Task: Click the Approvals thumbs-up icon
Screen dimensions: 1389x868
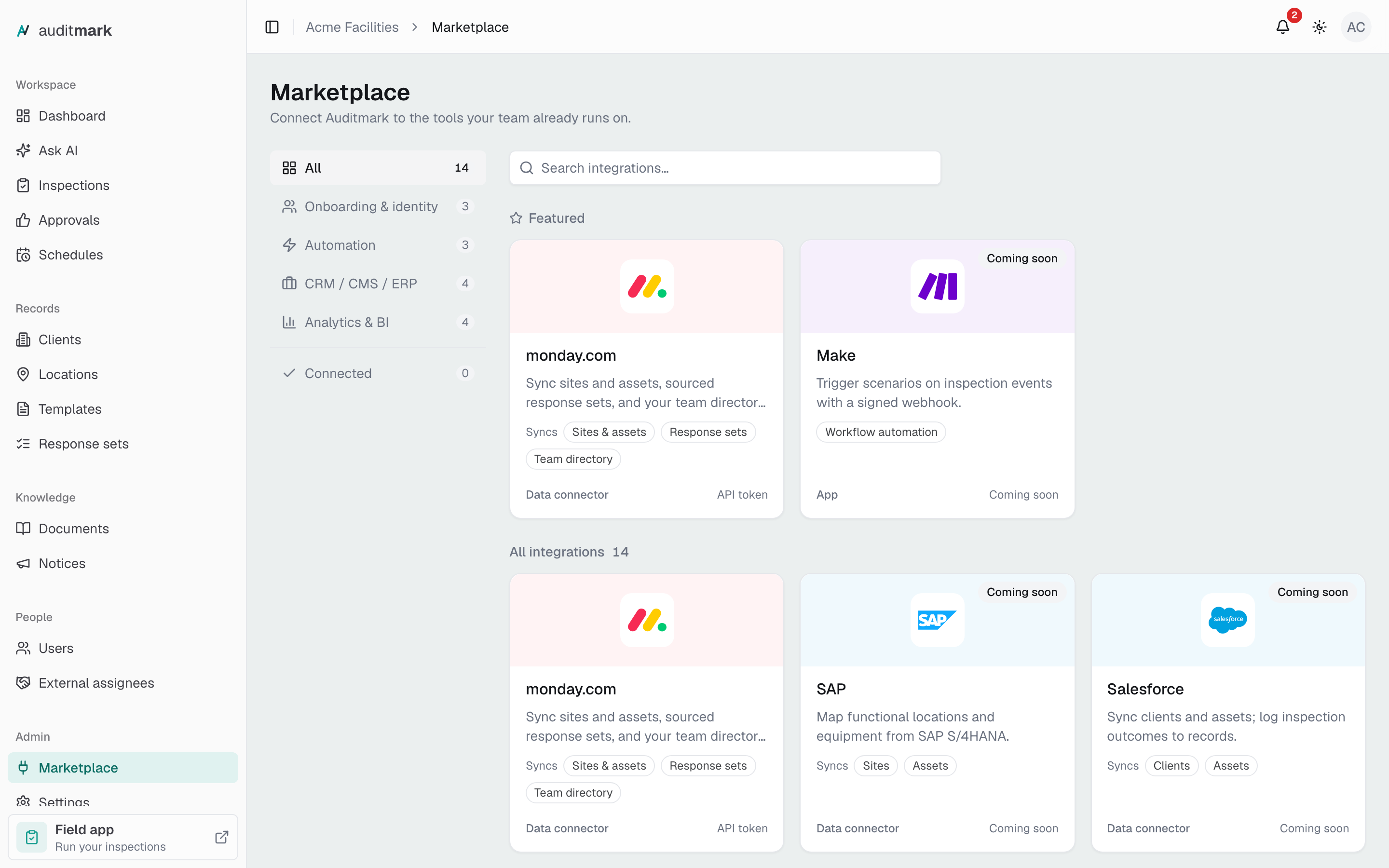Action: 23,220
